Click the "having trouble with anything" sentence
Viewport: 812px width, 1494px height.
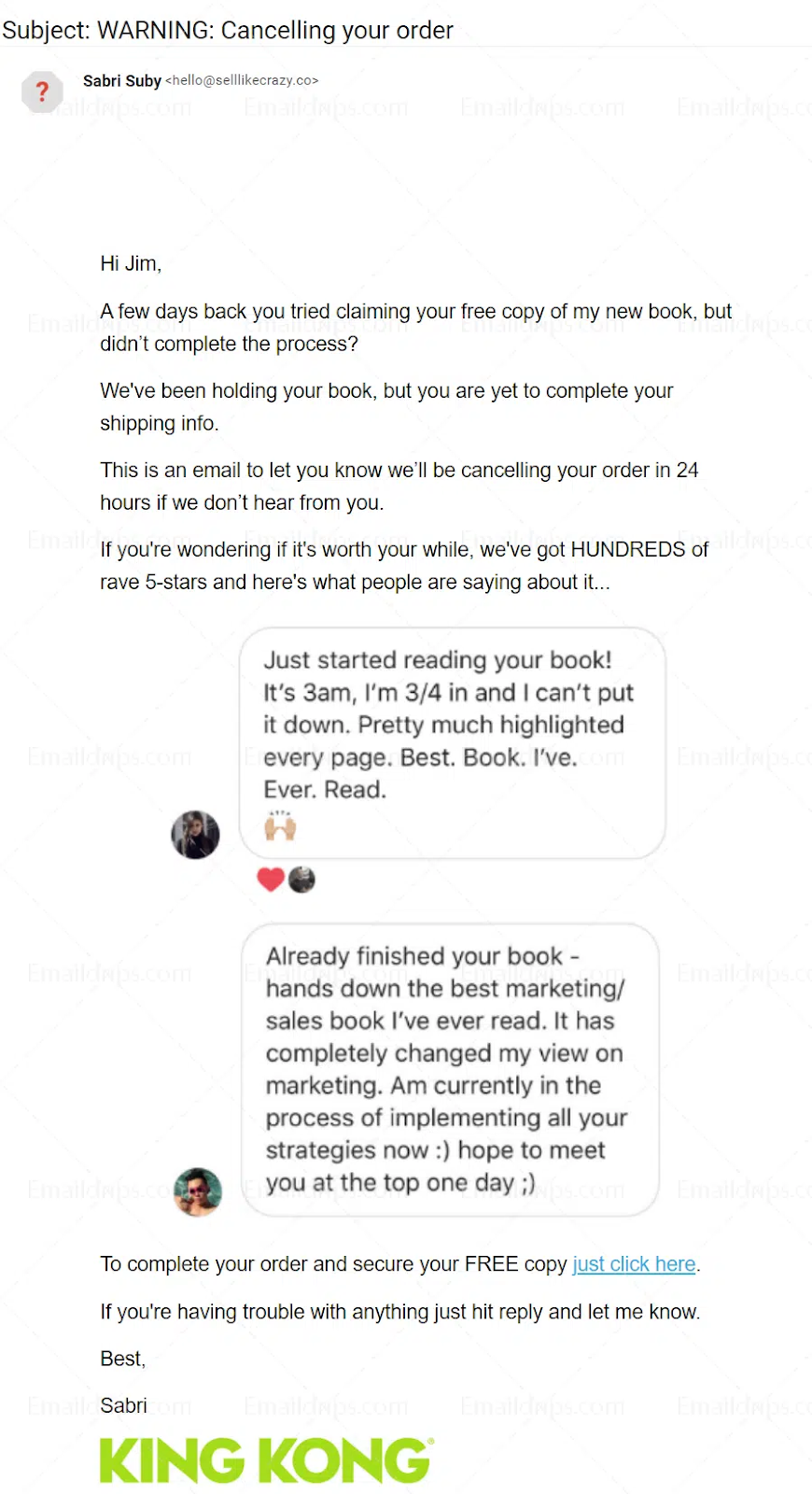399,1312
